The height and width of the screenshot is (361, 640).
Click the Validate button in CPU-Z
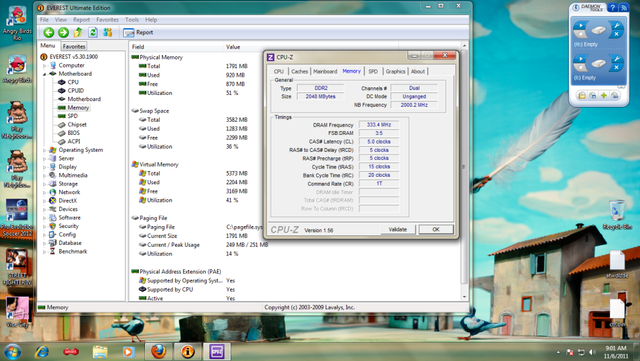coord(398,230)
